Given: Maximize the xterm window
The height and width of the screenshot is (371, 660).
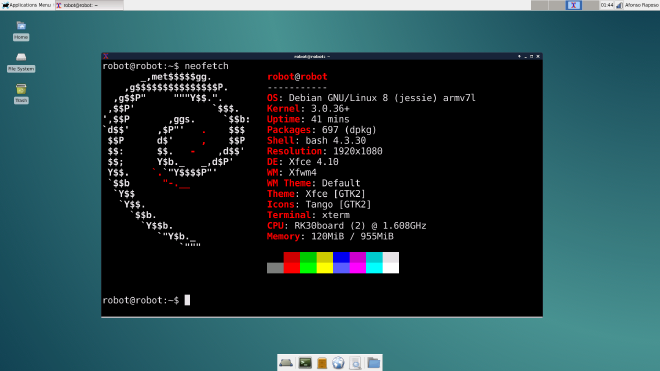Looking at the screenshot, I should pos(531,56).
